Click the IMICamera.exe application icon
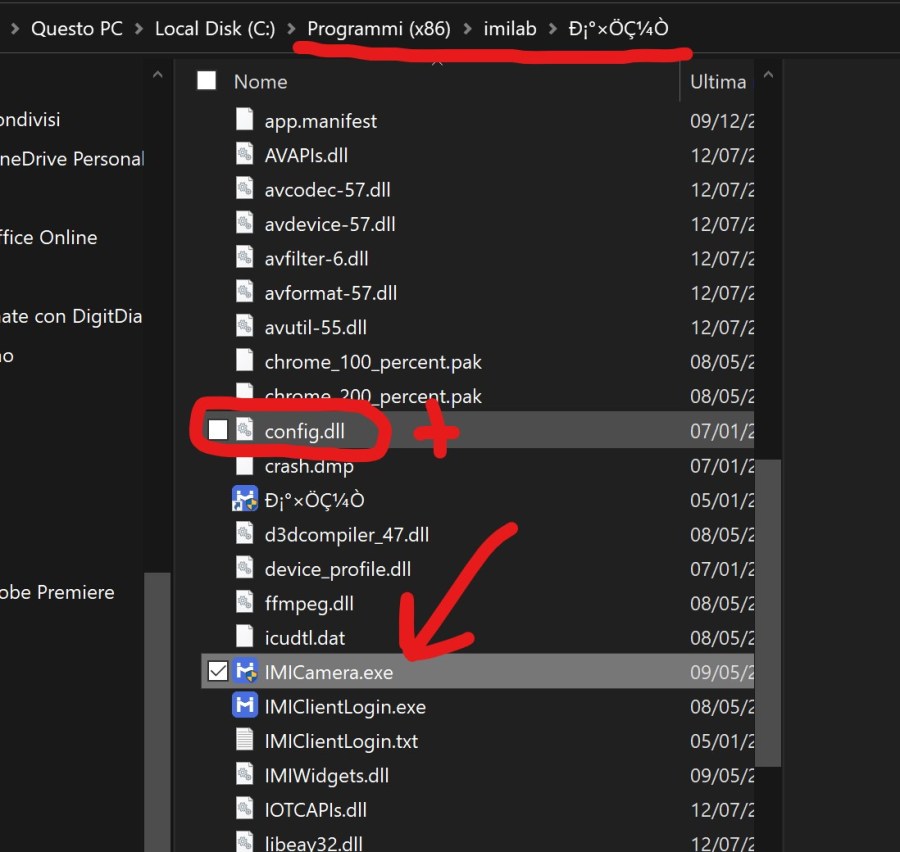Screen dimensions: 900x852 (245, 672)
